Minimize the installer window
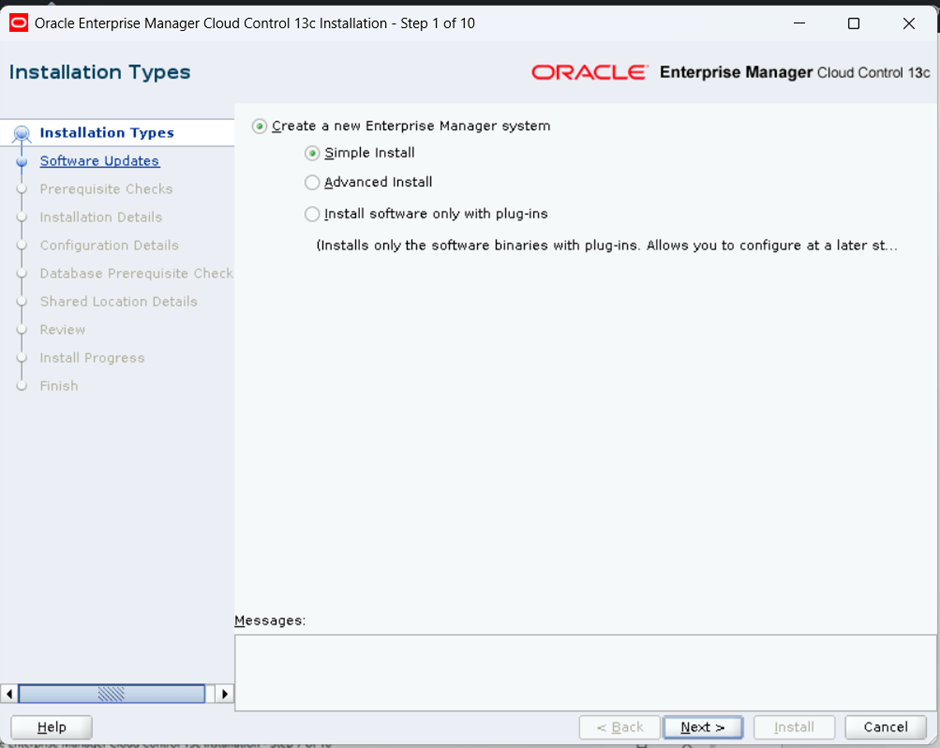 (798, 23)
